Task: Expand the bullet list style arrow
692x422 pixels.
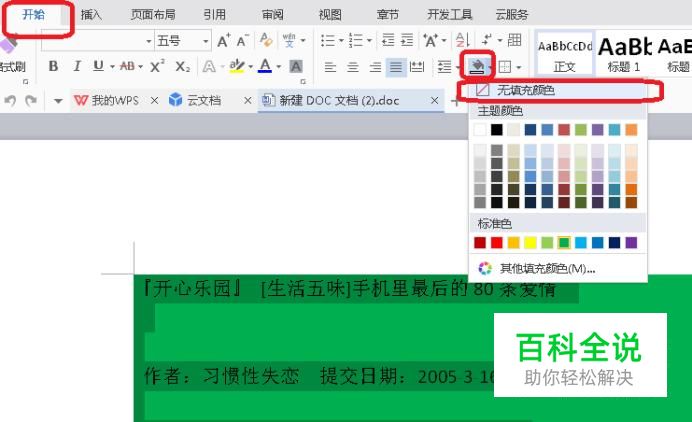Action: point(341,41)
